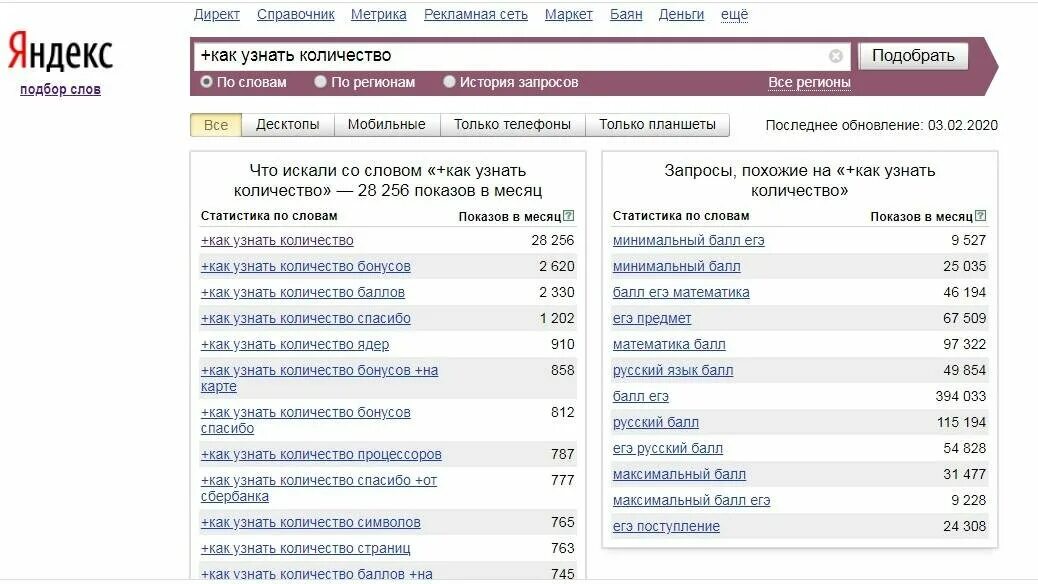This screenshot has width=1038, height=584.
Task: Click left 'Статистика по словам' column header
Action: [x=269, y=216]
